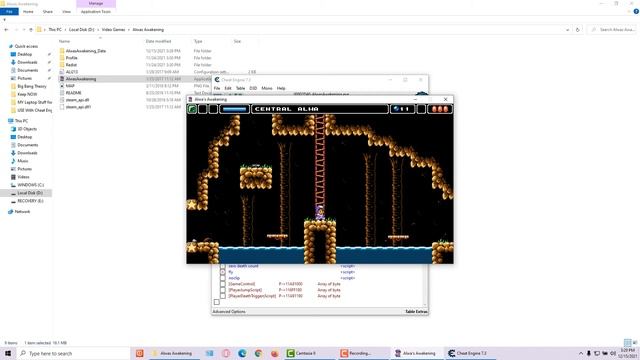This screenshot has width=640, height=360.
Task: Open Table Extras in Cheat Engine
Action: [x=416, y=311]
